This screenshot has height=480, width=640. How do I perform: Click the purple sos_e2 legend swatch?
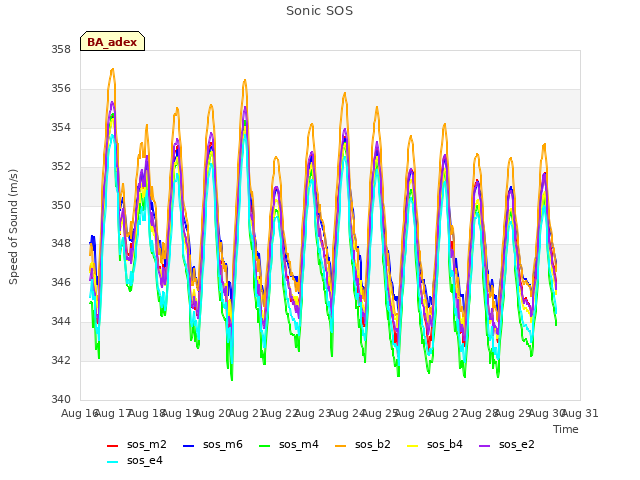click(484, 445)
